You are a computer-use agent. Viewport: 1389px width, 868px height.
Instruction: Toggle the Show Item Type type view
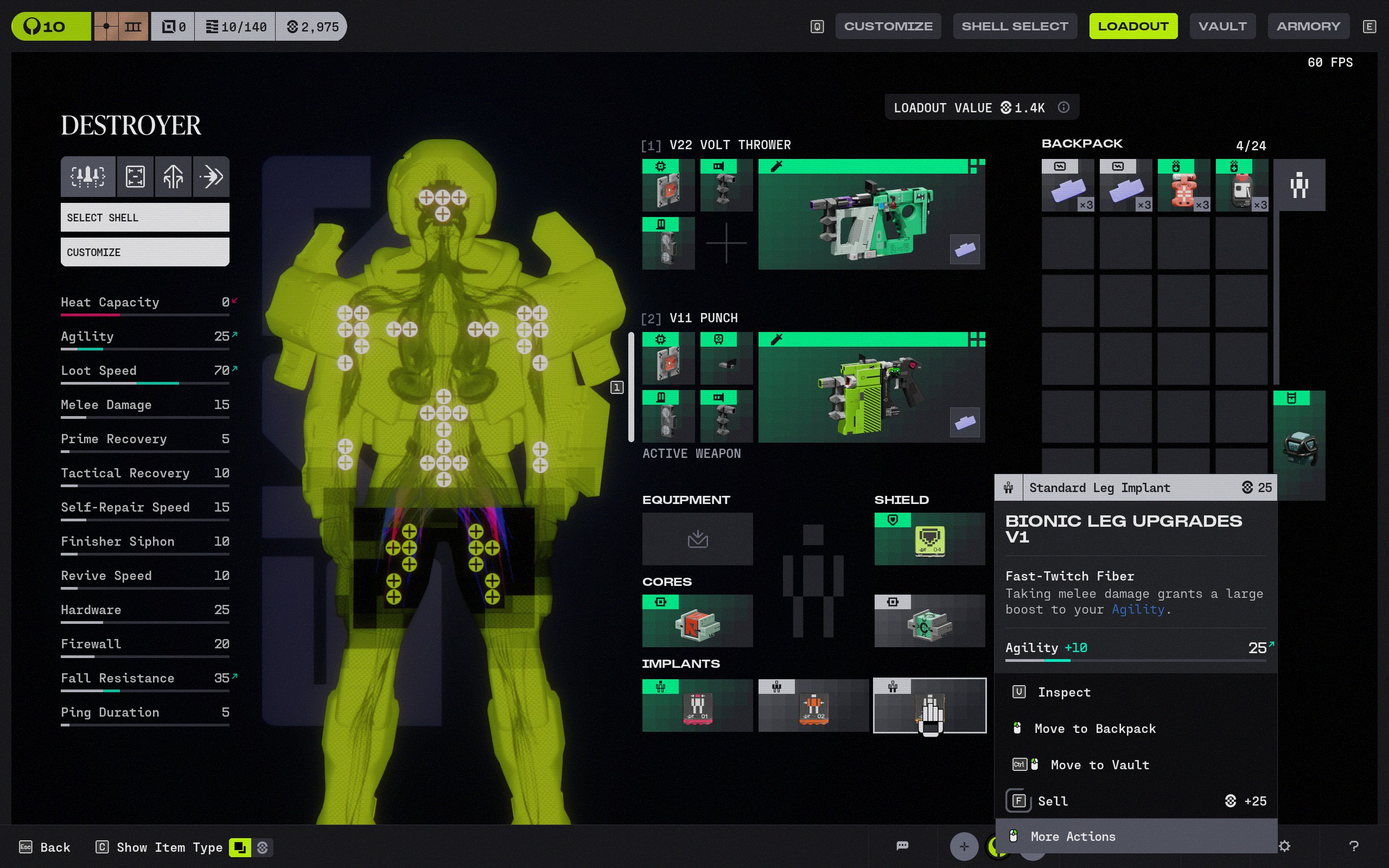coord(239,847)
